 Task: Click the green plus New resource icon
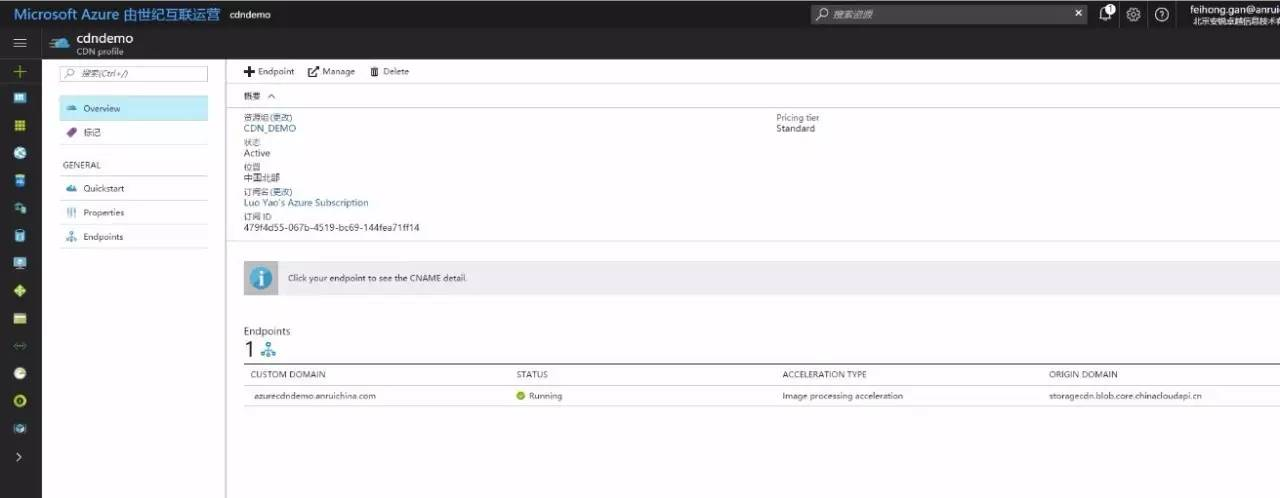point(20,71)
